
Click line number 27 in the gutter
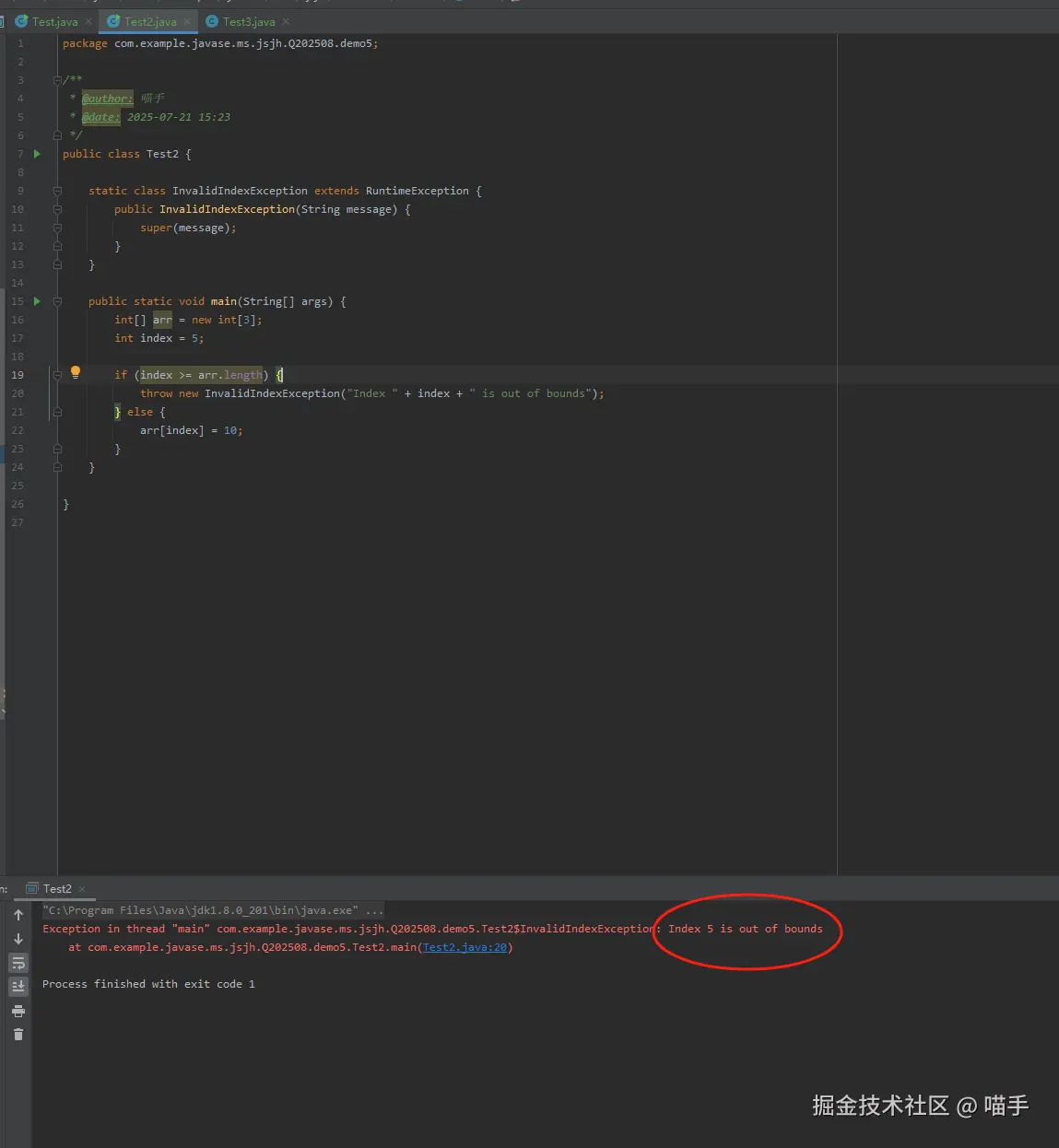click(18, 522)
